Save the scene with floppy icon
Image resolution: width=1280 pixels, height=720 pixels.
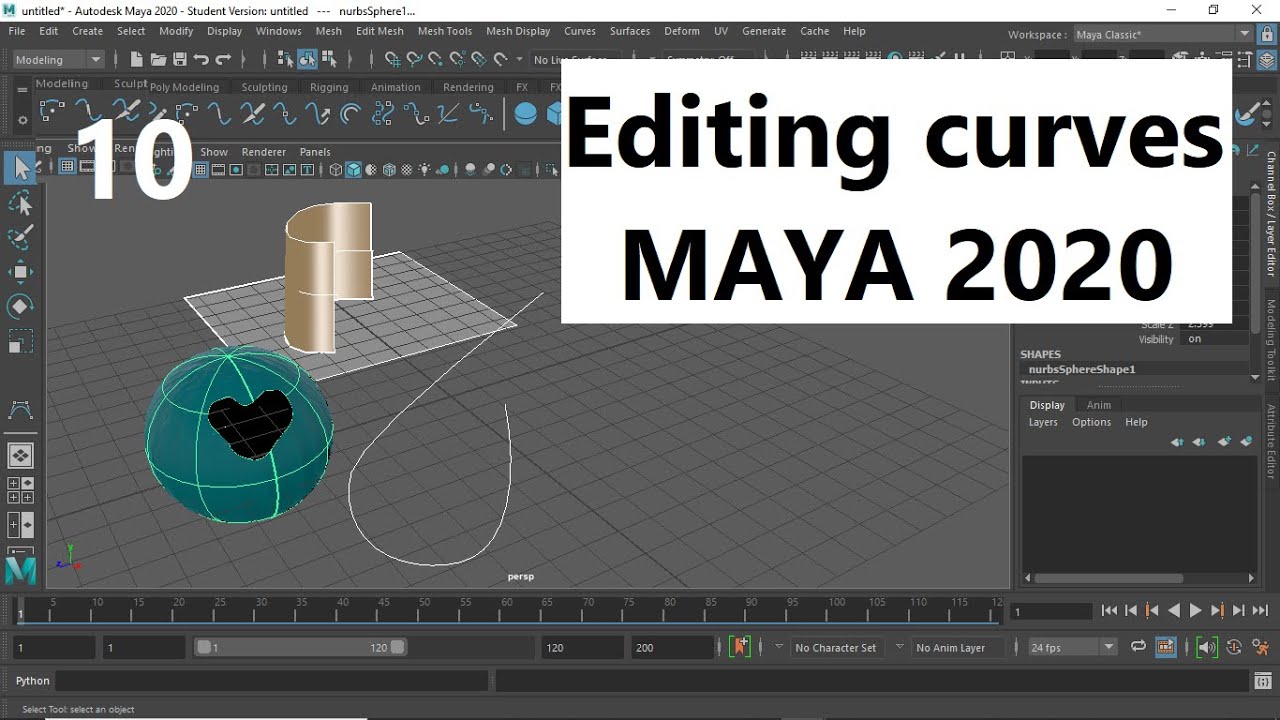click(180, 60)
